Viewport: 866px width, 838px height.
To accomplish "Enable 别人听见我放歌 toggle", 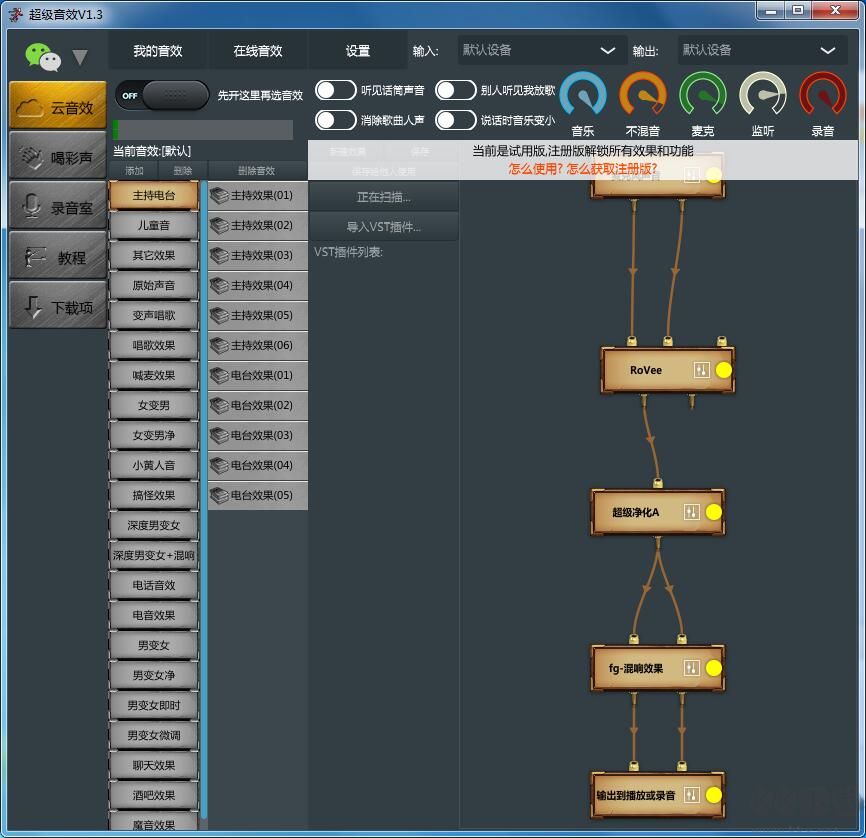I will pyautogui.click(x=455, y=91).
